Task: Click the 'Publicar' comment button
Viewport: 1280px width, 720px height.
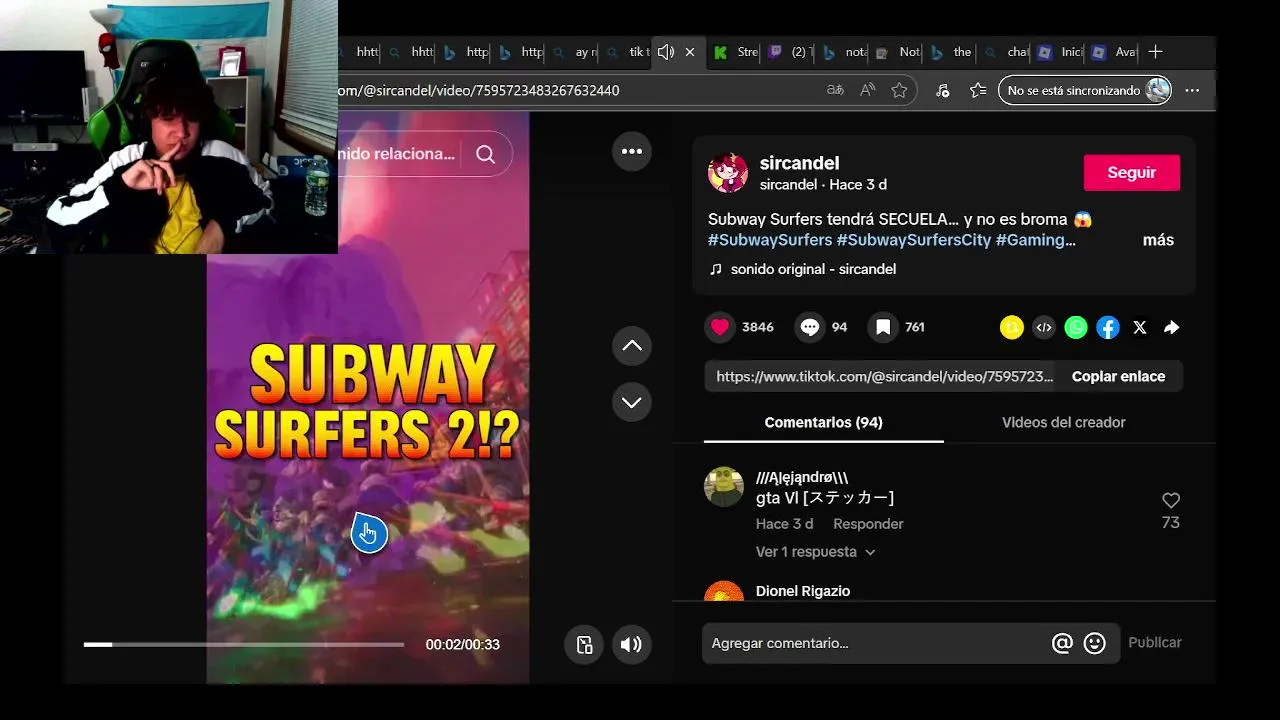Action: [1155, 643]
